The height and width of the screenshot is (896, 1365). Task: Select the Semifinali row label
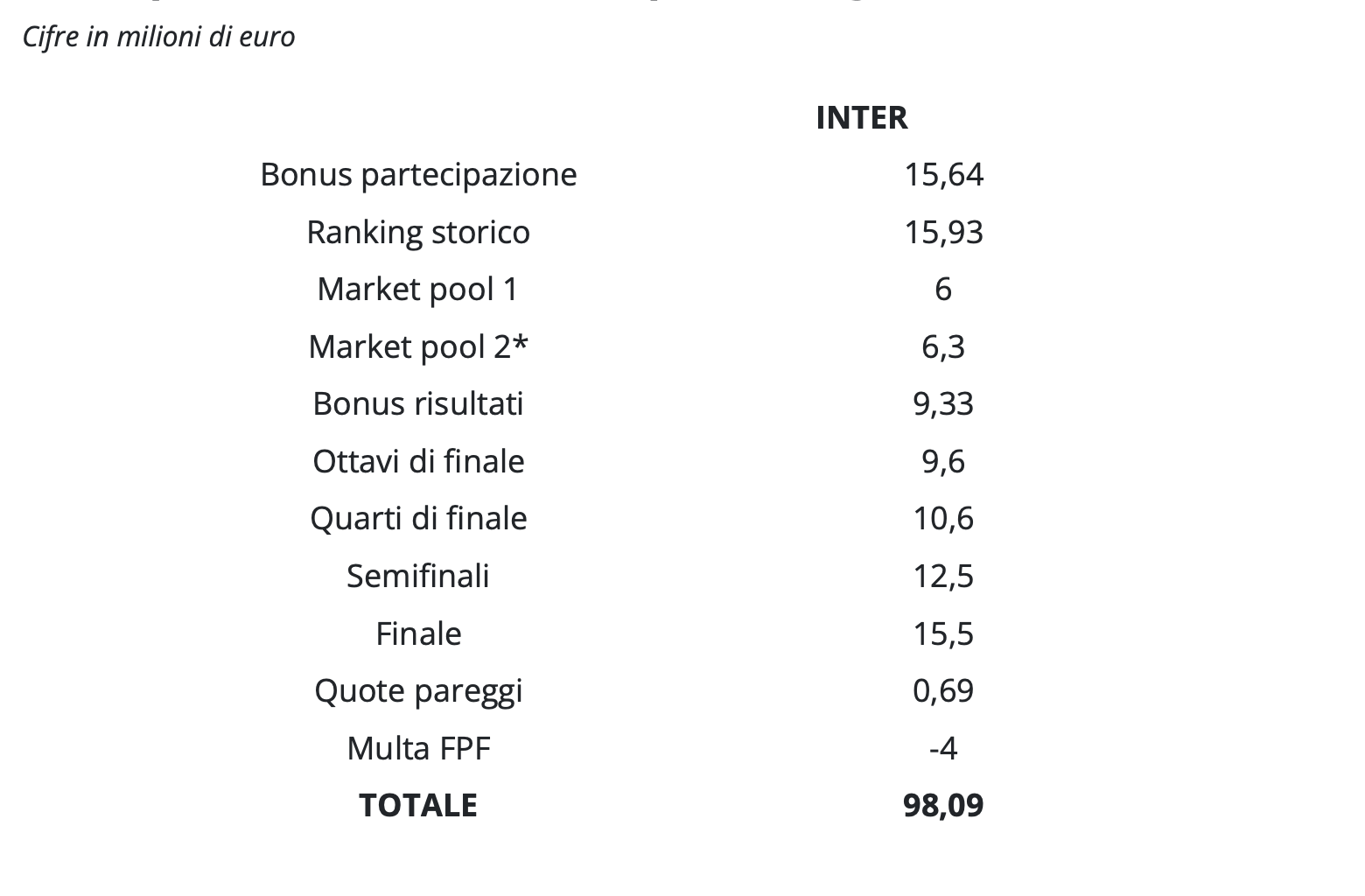point(418,577)
